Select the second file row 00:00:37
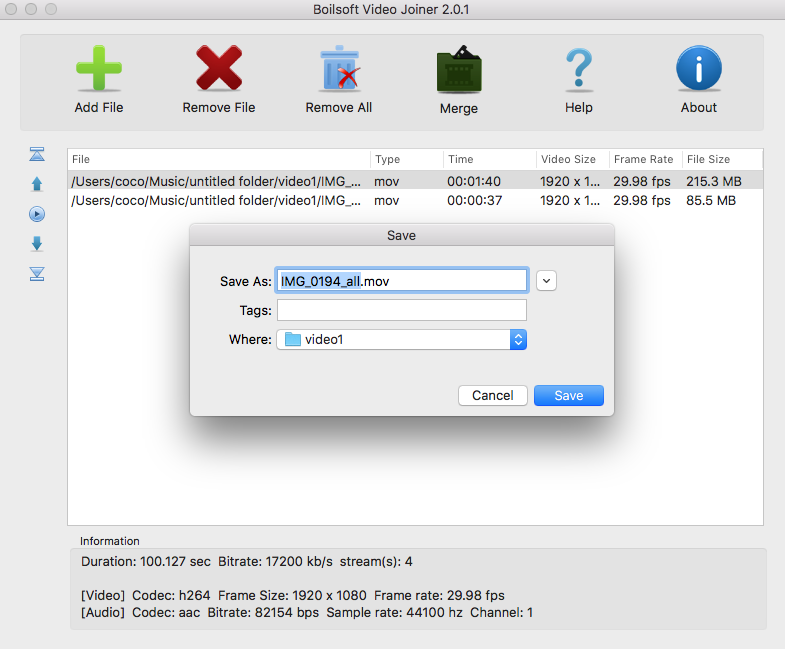This screenshot has width=785, height=649. click(415, 200)
